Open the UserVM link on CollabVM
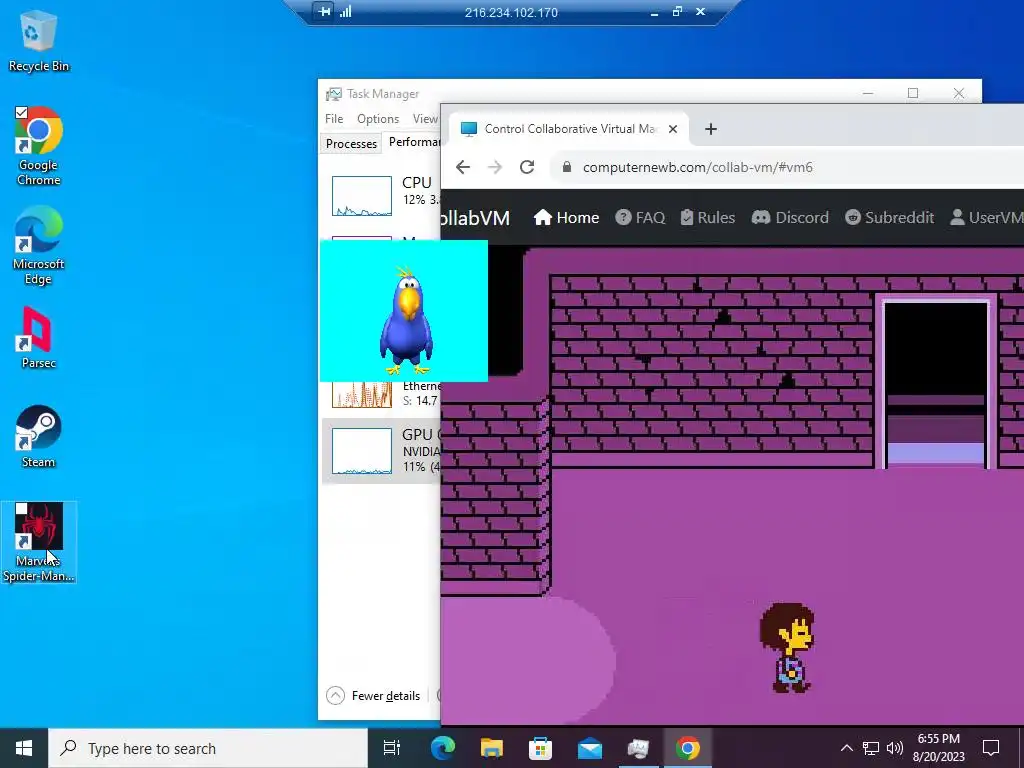 pos(986,217)
